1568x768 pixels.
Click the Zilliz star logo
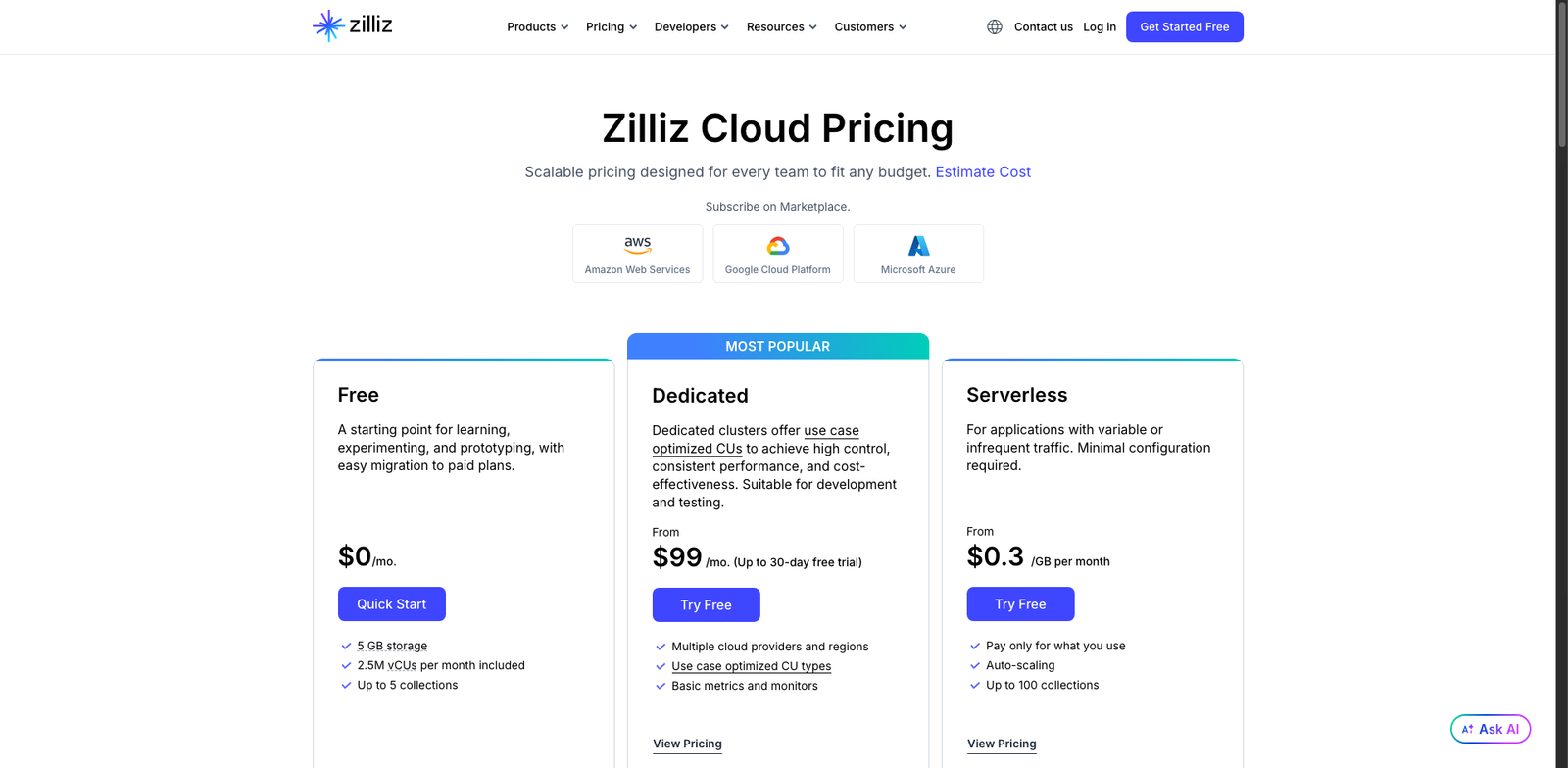[x=327, y=26]
